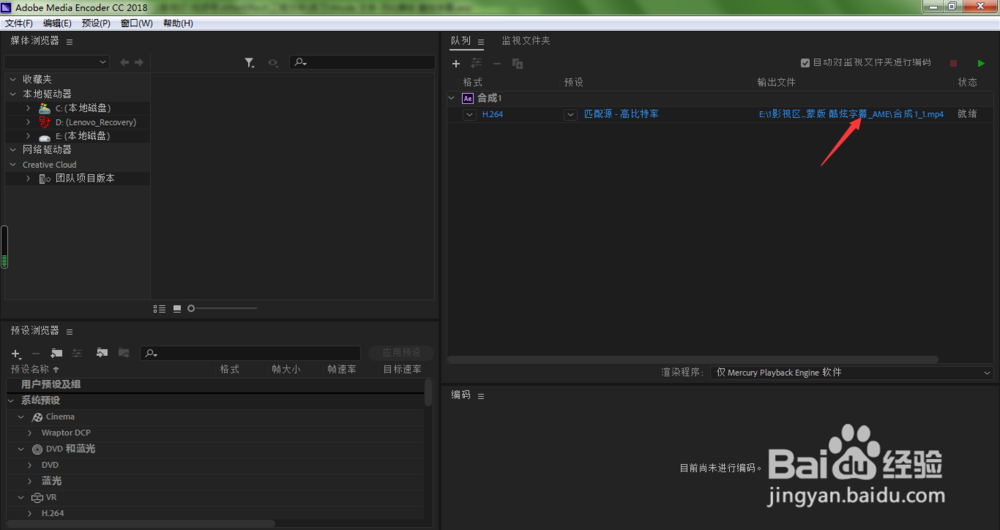1000x530 pixels.
Task: Open the 匹配源 preset dropdown arrow
Action: click(x=570, y=115)
